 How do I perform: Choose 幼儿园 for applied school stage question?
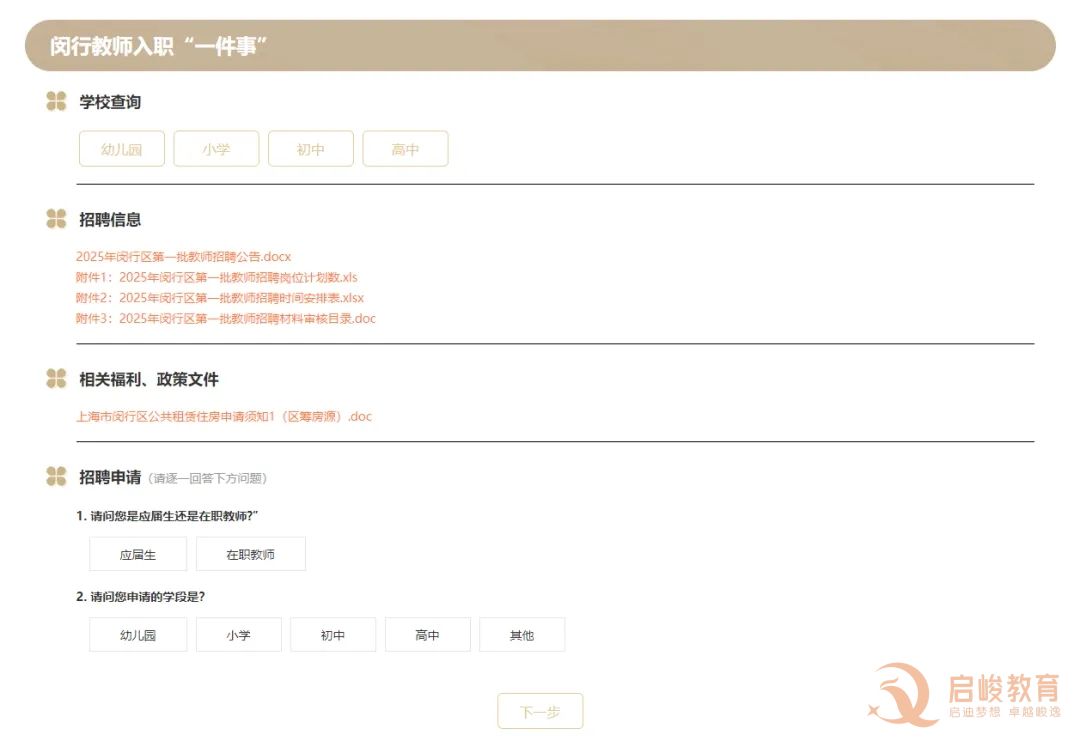click(x=138, y=635)
